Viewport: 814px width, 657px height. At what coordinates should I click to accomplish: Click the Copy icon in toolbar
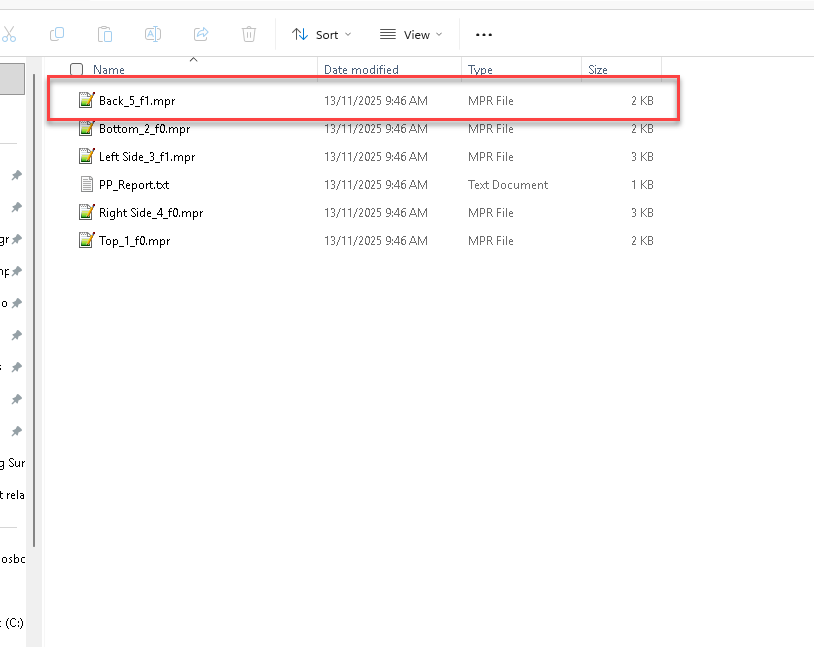click(57, 34)
